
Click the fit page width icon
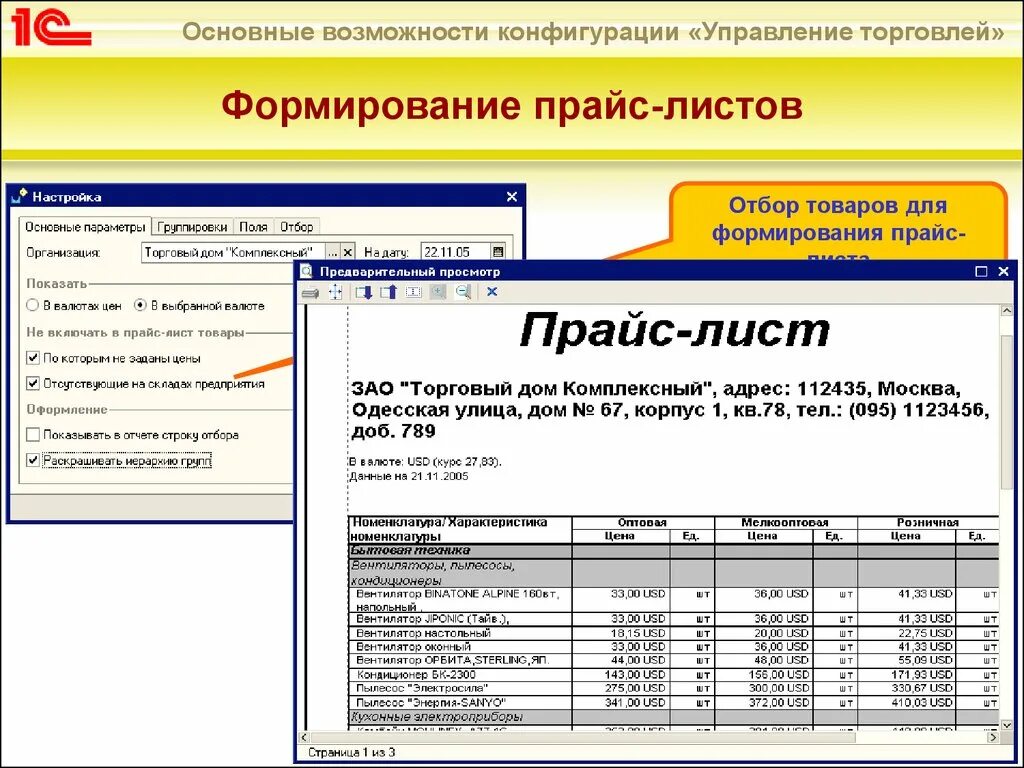tap(413, 292)
